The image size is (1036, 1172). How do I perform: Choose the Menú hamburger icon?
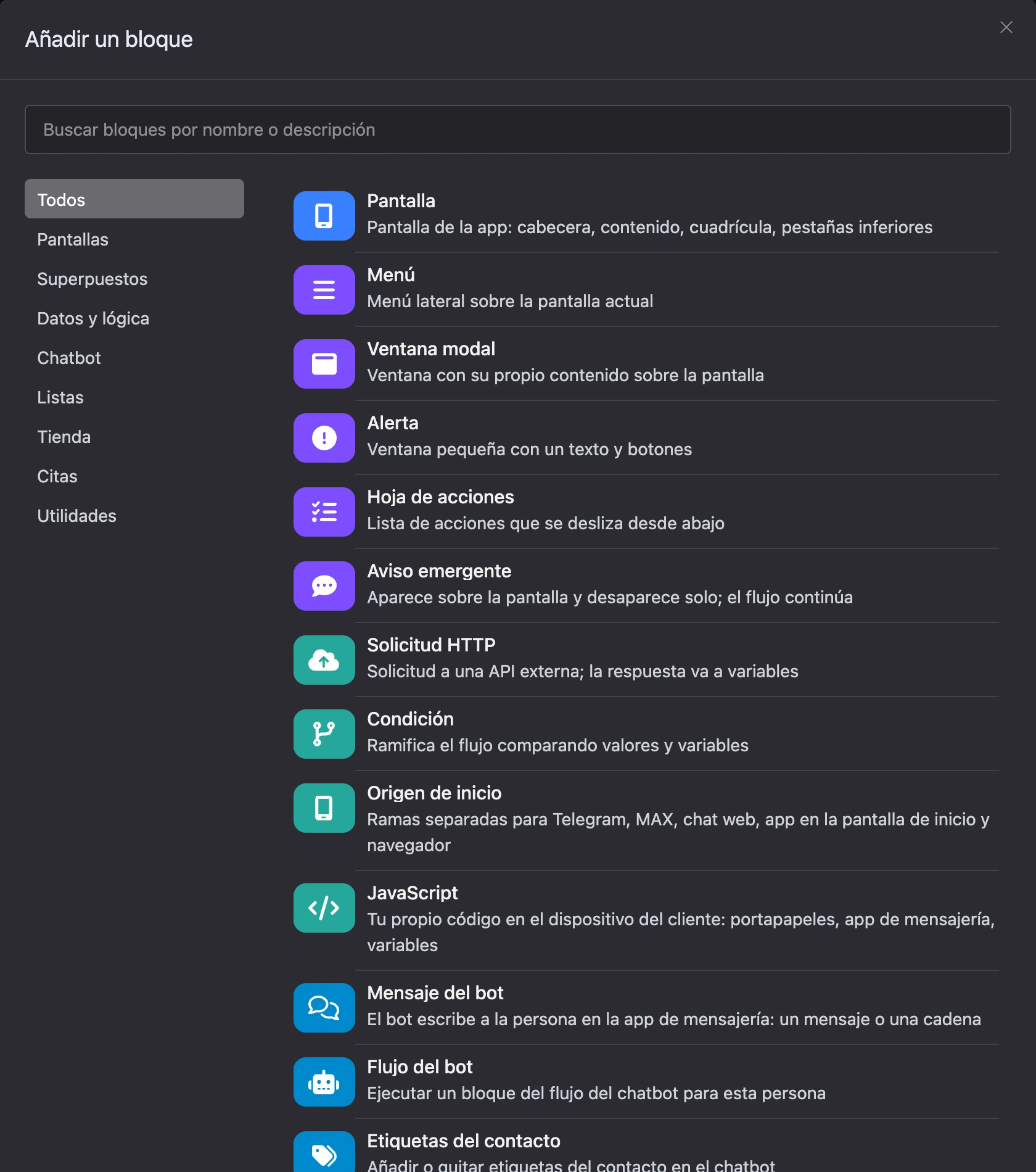324,290
